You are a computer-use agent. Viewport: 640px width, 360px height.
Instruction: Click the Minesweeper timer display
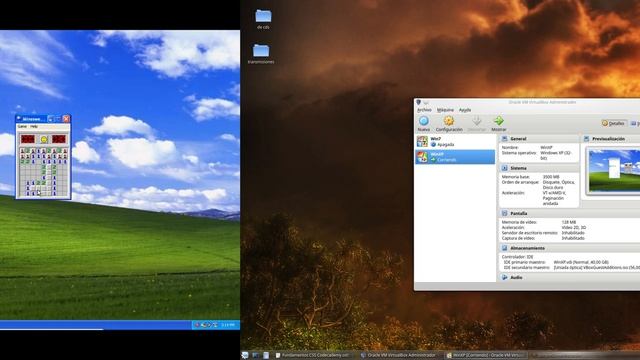click(x=59, y=139)
